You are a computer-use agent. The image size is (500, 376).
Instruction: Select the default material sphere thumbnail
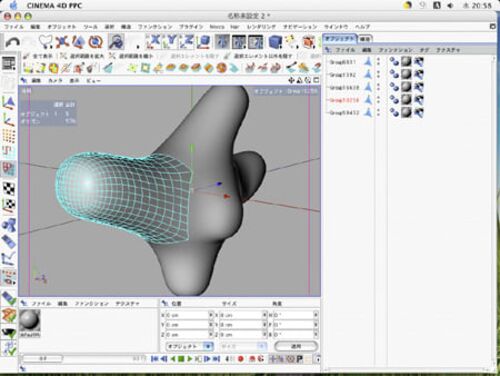click(x=30, y=321)
